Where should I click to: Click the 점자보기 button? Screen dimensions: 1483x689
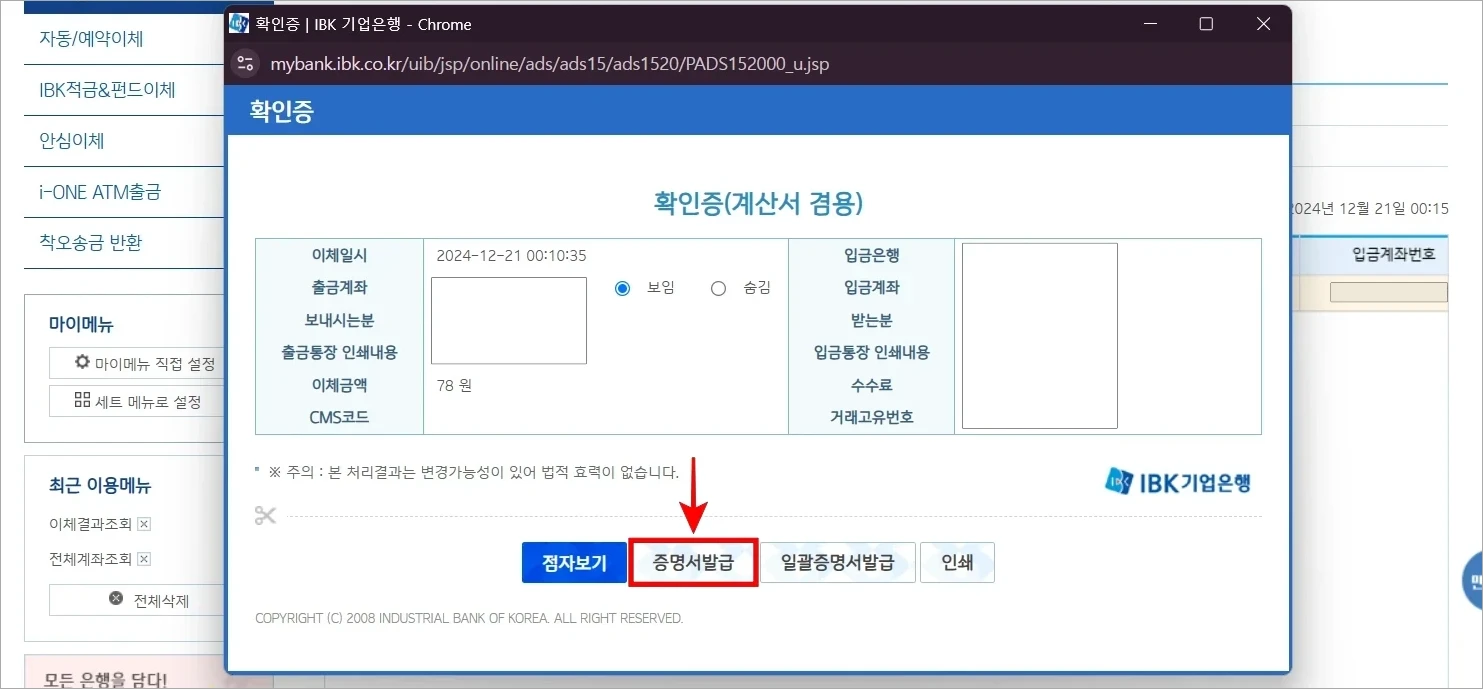click(573, 562)
